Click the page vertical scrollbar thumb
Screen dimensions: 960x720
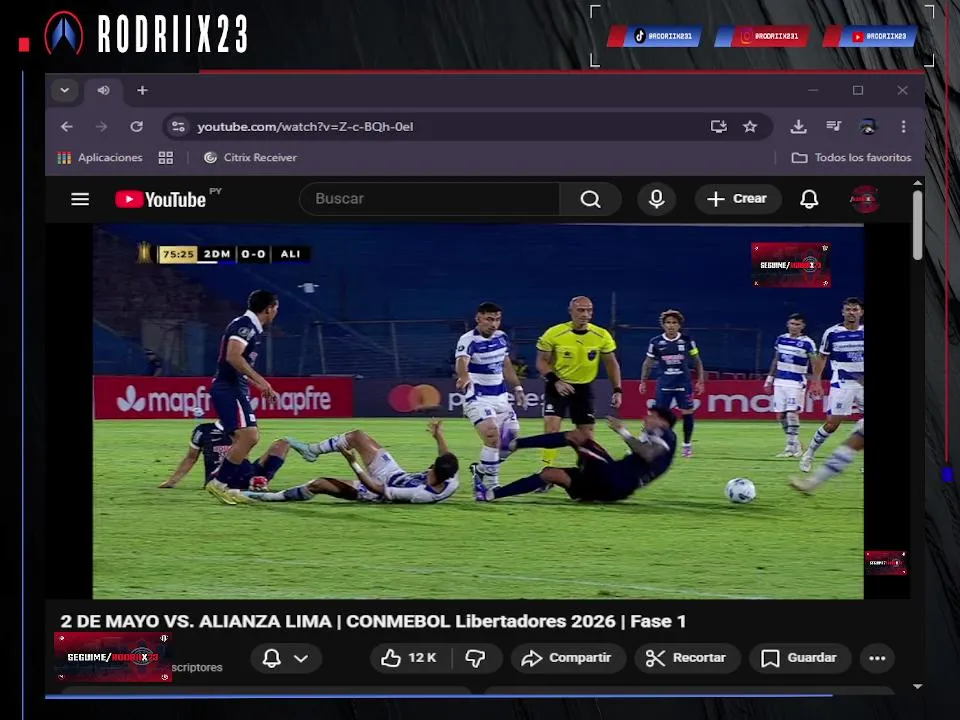click(917, 225)
